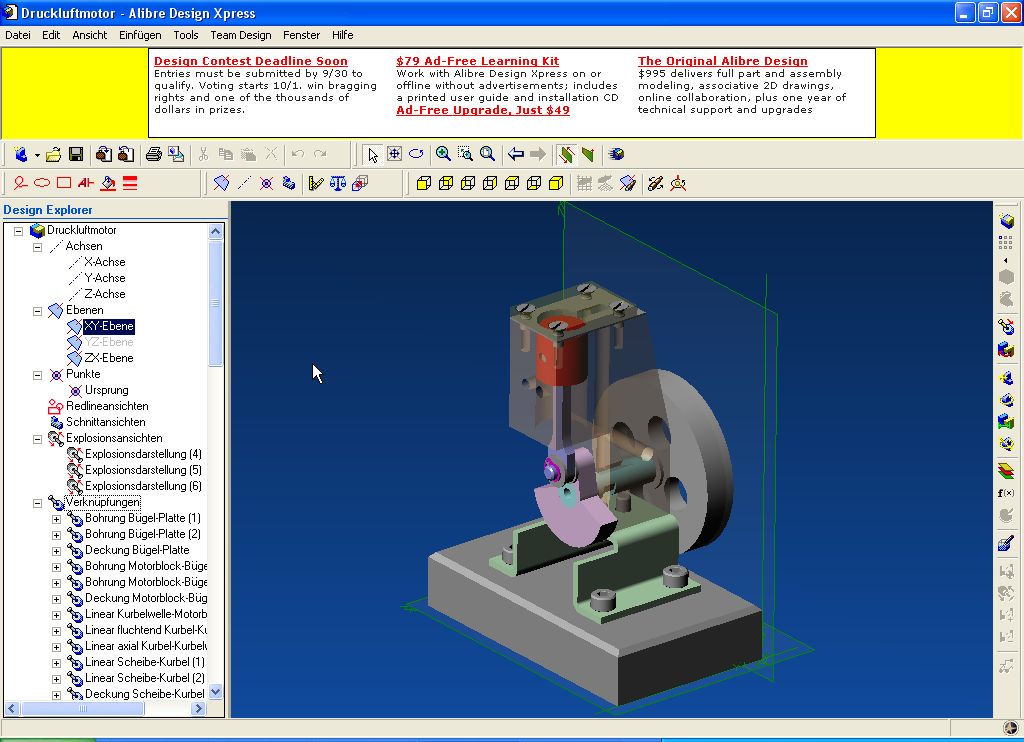The height and width of the screenshot is (742, 1024).
Task: Open the $79 Ad-Free Learning Kit link
Action: pyautogui.click(x=477, y=61)
